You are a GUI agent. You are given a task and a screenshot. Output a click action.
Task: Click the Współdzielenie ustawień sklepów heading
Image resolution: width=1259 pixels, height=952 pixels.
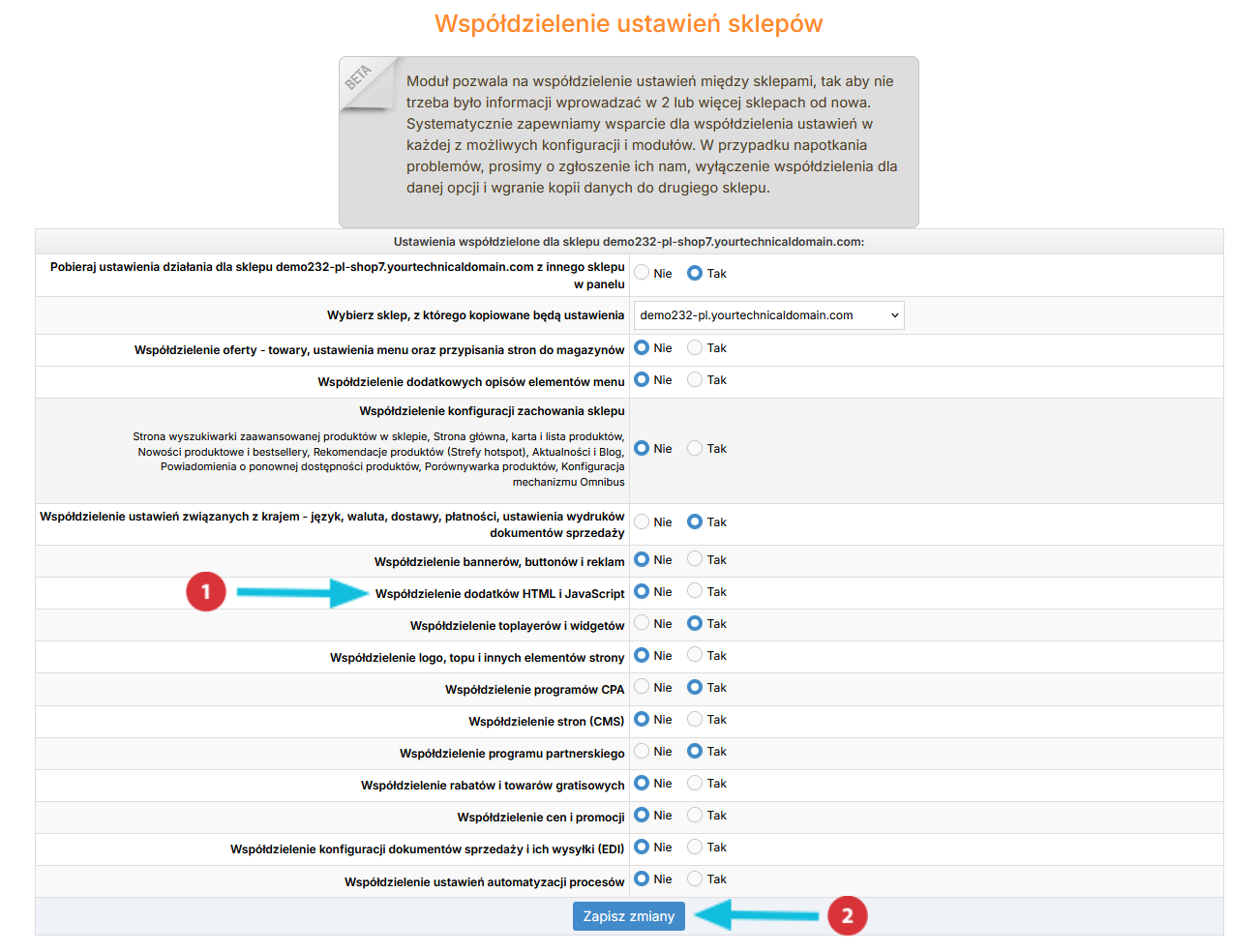click(x=629, y=23)
